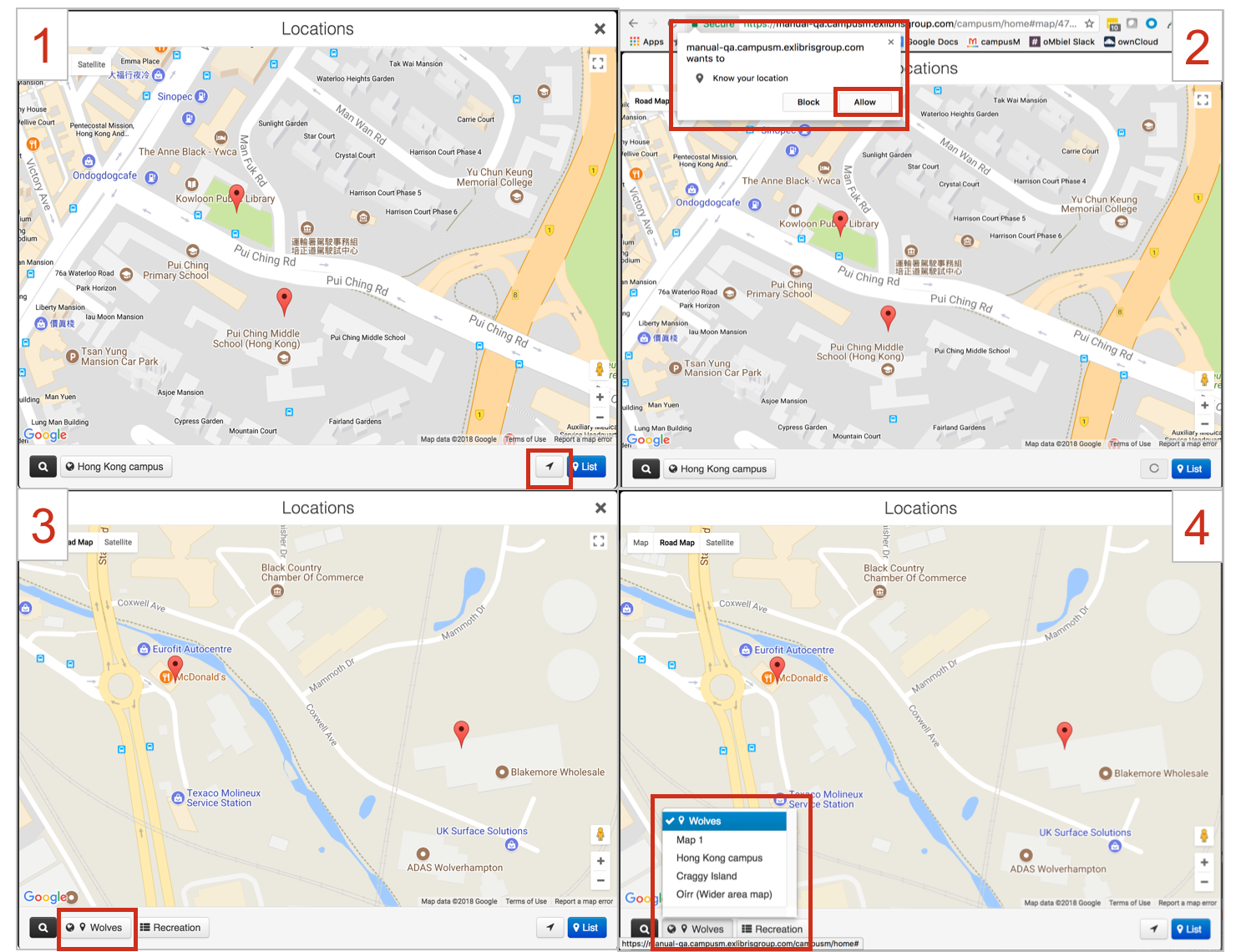Zoom in on the panel 2 map
Viewport: 1241px width, 952px height.
(1204, 405)
